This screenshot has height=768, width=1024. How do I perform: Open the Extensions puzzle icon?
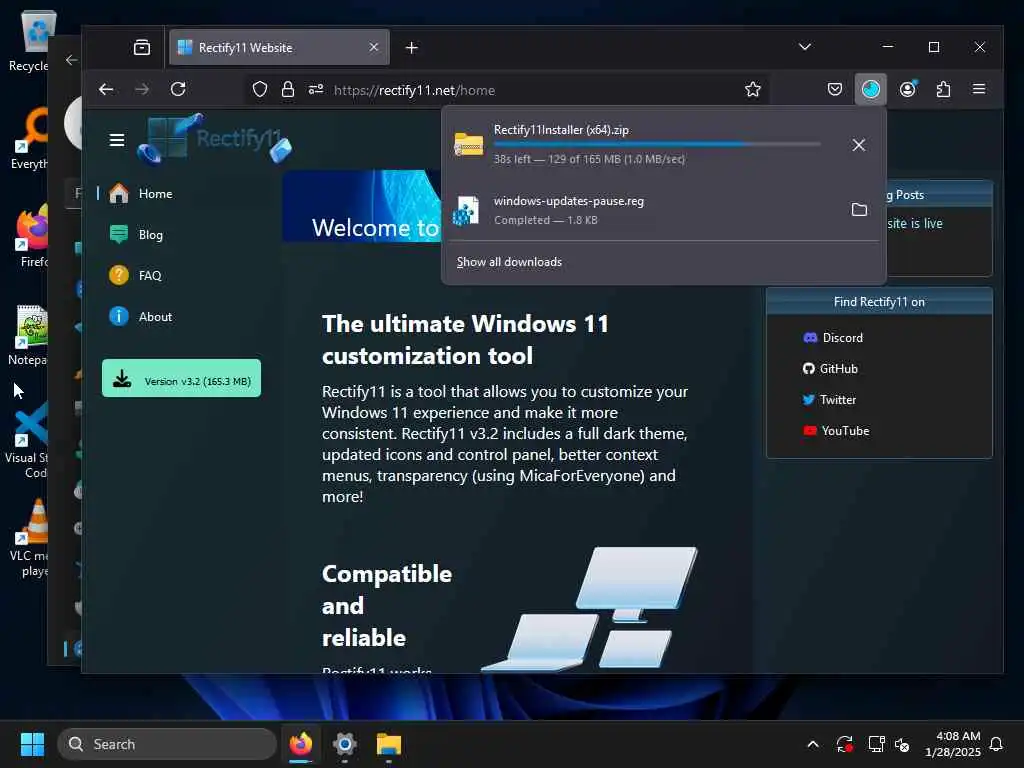coord(943,89)
